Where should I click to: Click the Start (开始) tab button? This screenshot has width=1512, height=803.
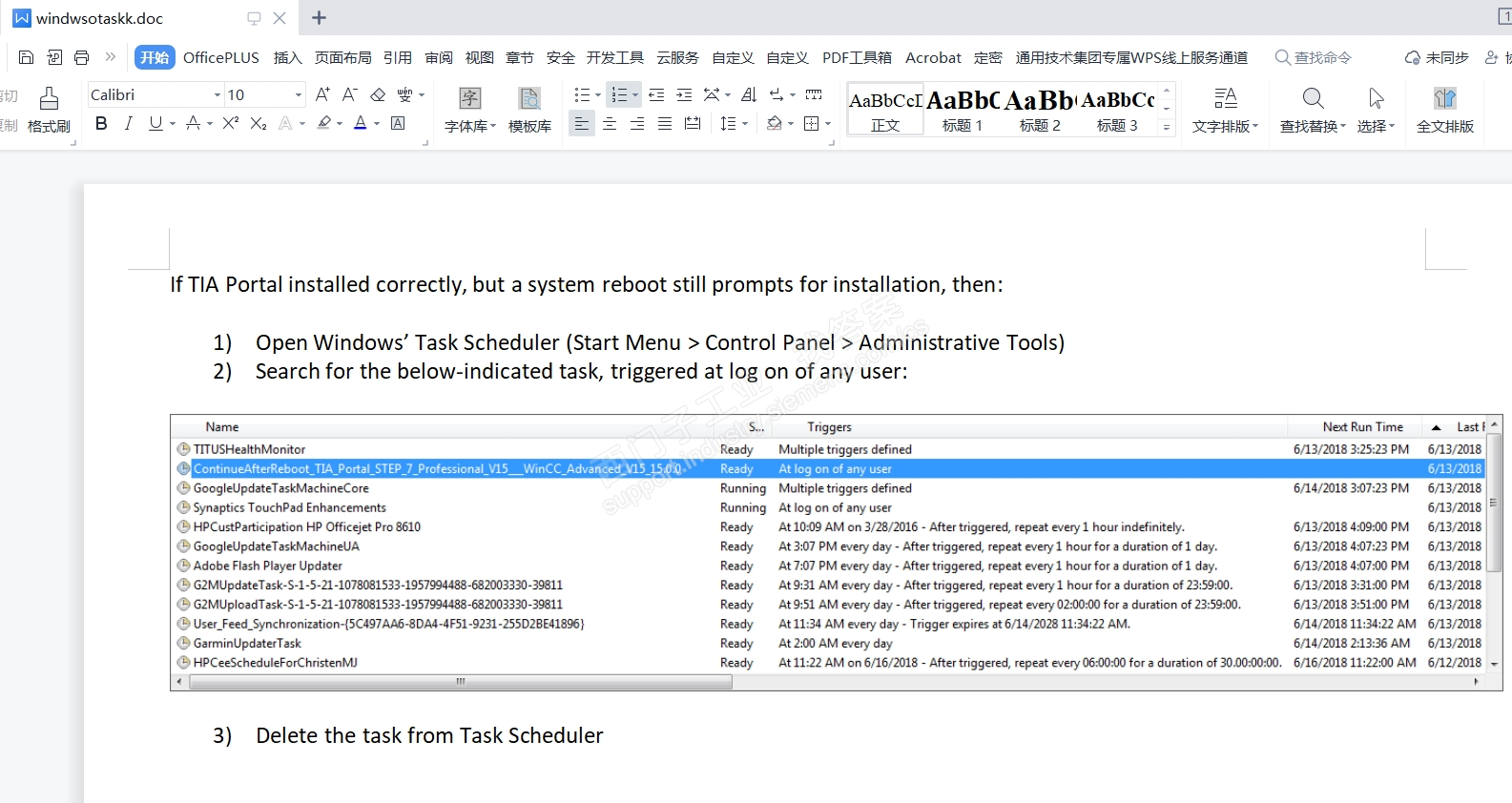[155, 57]
